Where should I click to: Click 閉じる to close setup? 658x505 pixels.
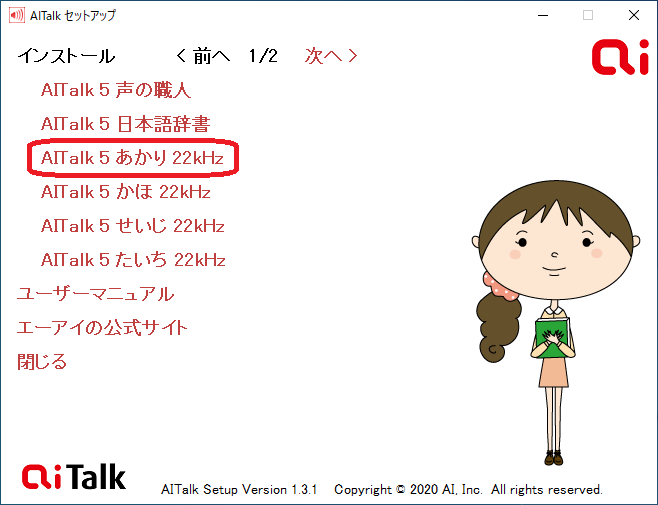42,362
